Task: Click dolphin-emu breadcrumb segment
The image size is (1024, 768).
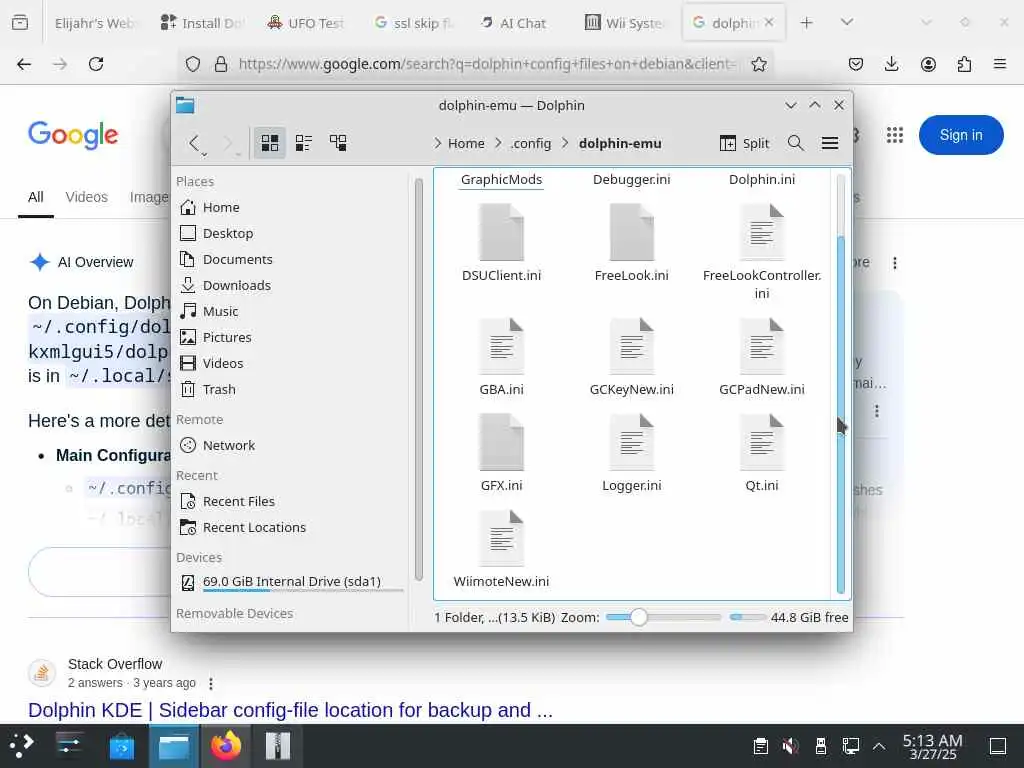Action: point(620,143)
